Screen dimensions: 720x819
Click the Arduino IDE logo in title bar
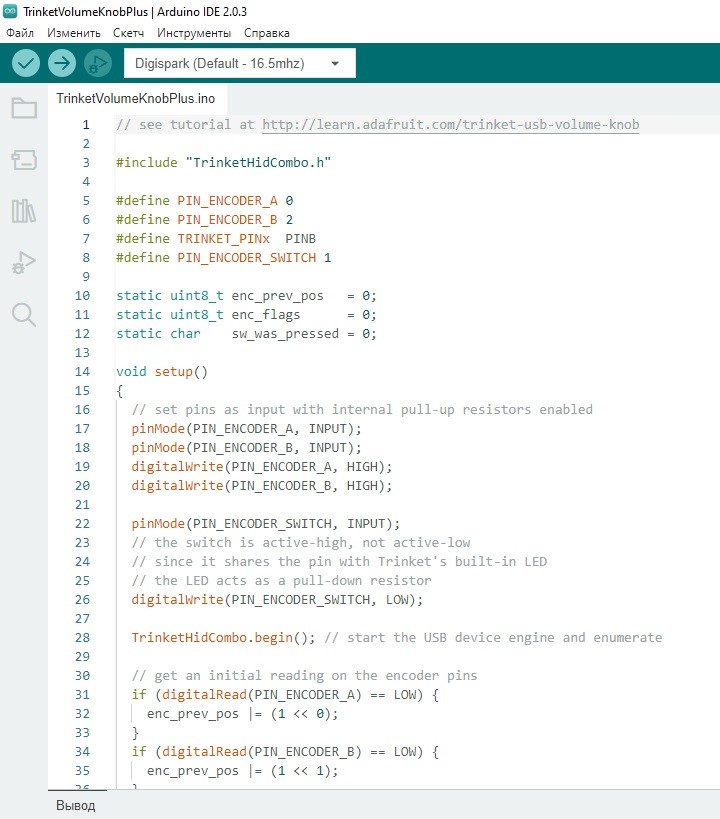coord(10,11)
